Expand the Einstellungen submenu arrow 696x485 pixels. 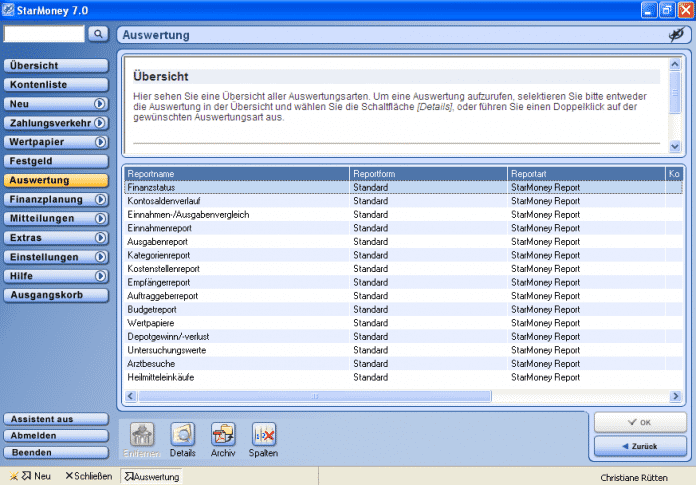point(100,257)
